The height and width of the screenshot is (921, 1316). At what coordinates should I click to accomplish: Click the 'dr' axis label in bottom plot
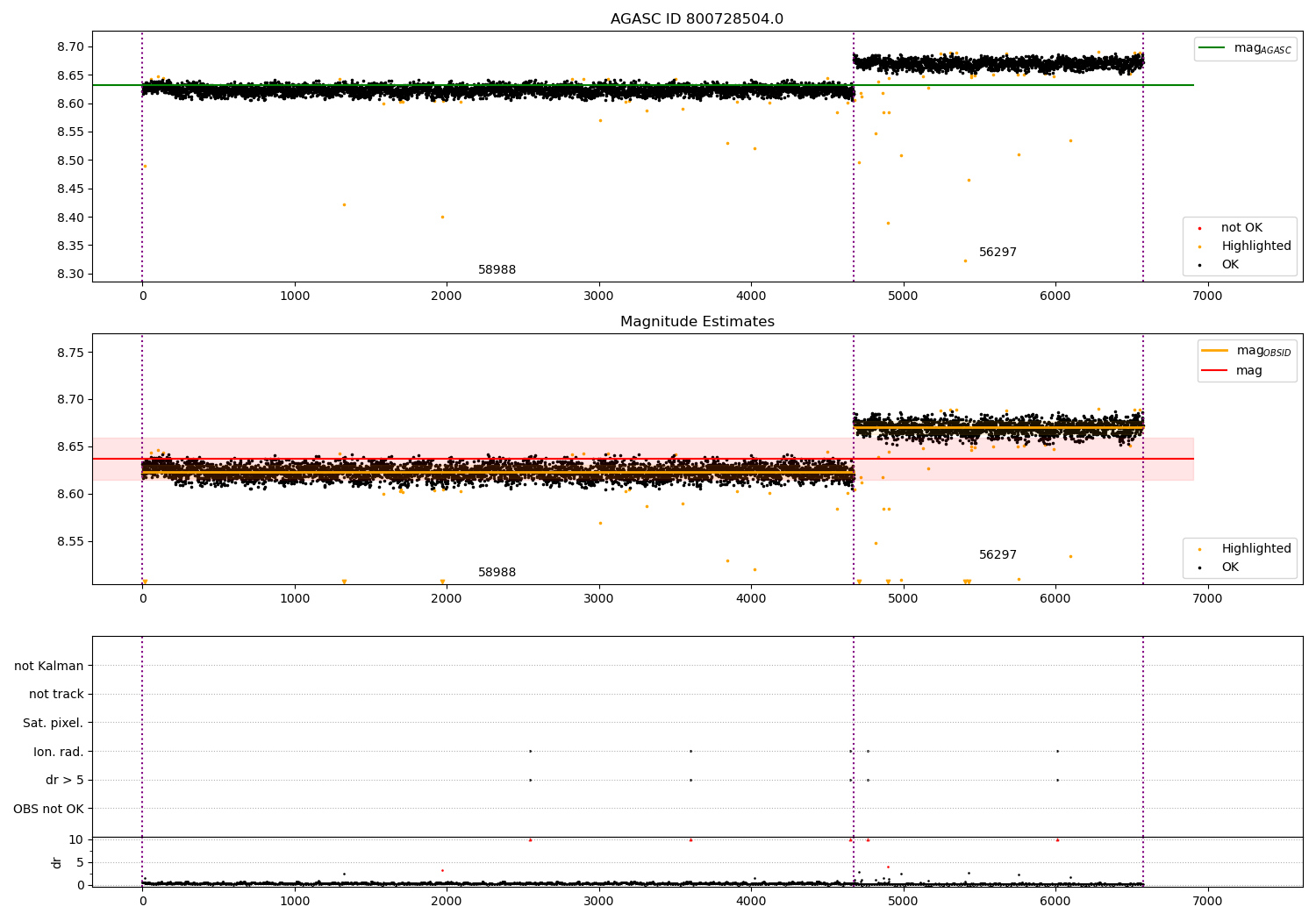(x=57, y=862)
